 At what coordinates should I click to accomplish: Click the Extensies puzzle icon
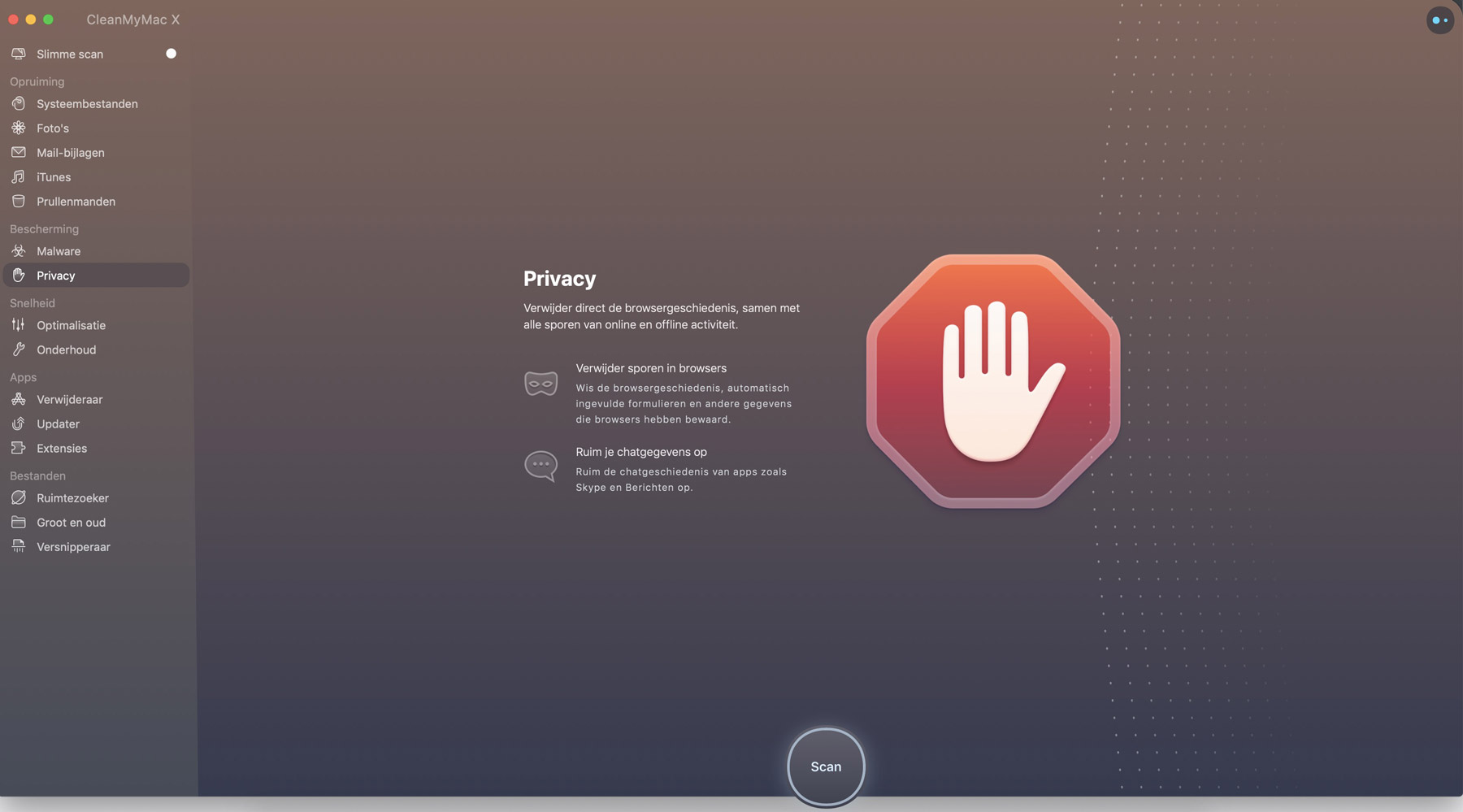[x=19, y=448]
